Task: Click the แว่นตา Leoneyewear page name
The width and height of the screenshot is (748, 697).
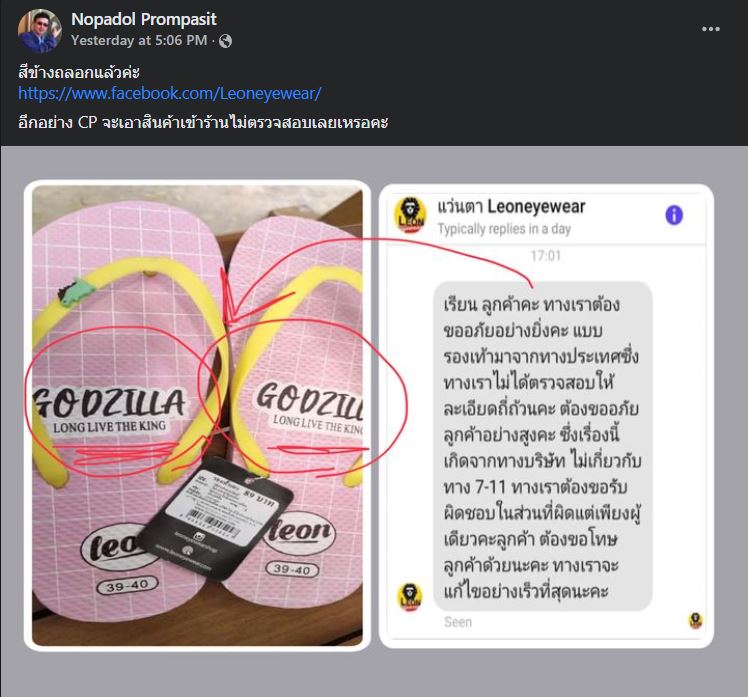Action: [511, 207]
